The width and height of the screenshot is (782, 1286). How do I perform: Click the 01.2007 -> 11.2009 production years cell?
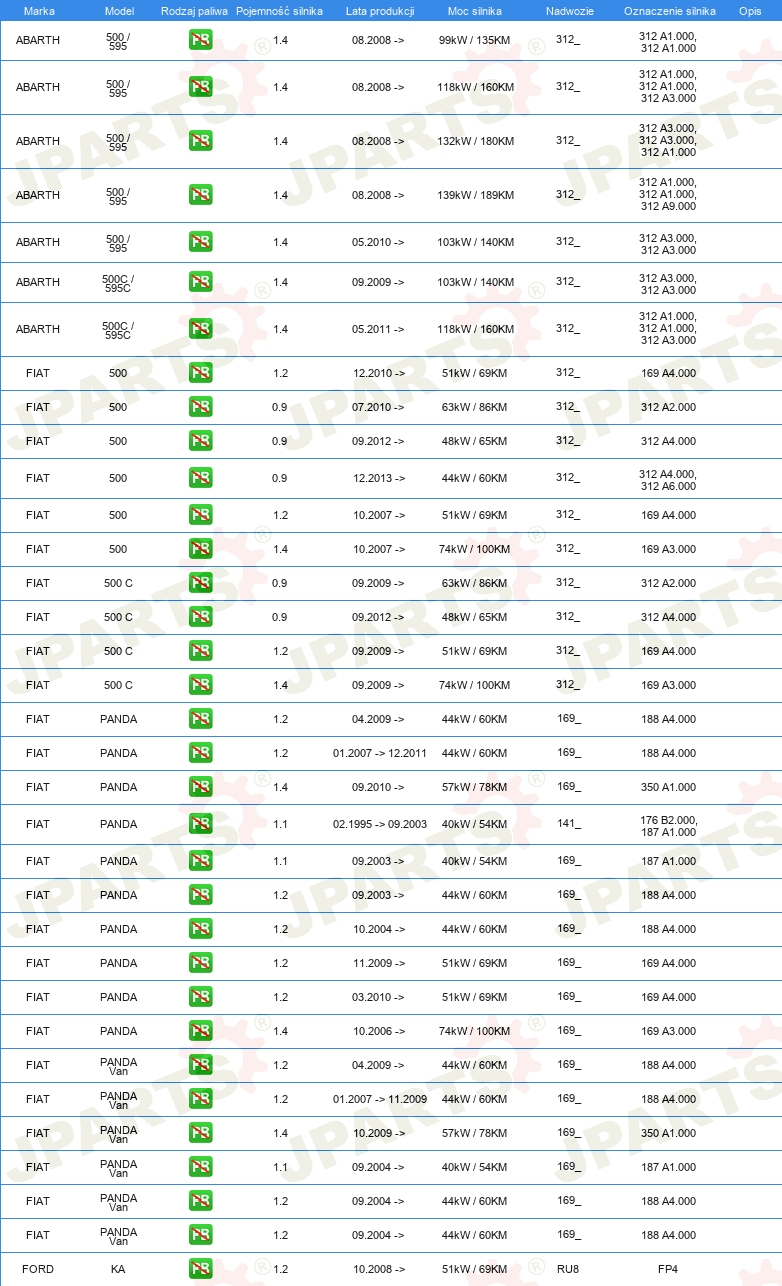click(x=380, y=1099)
